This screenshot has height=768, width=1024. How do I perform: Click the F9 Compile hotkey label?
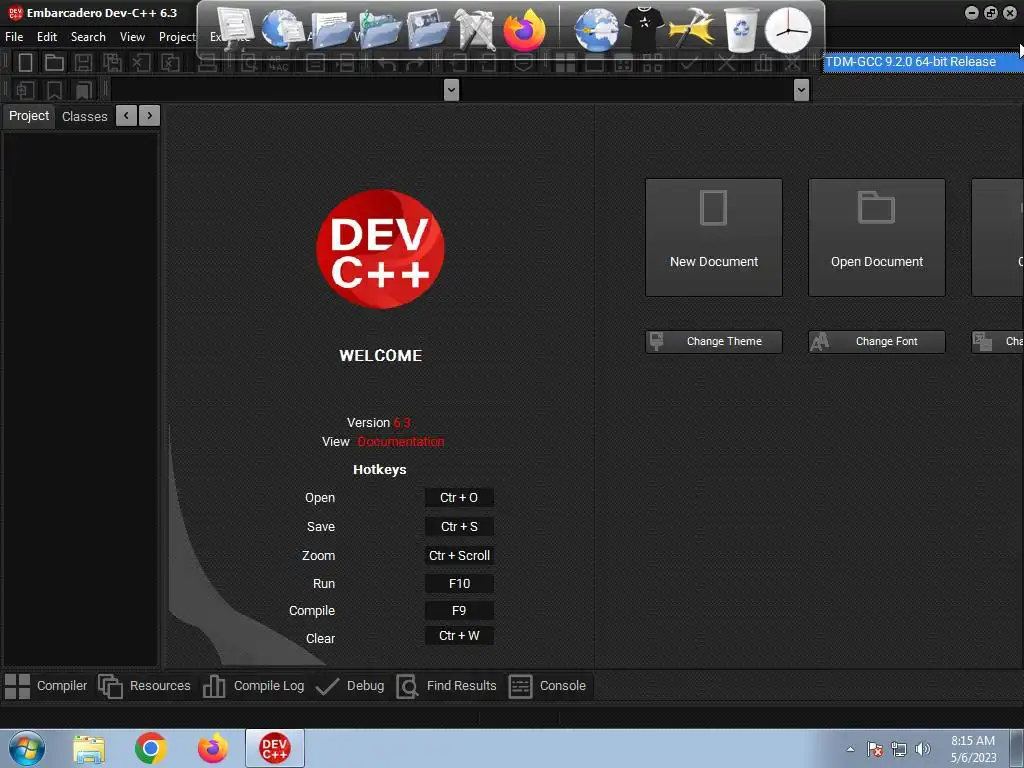click(x=459, y=611)
